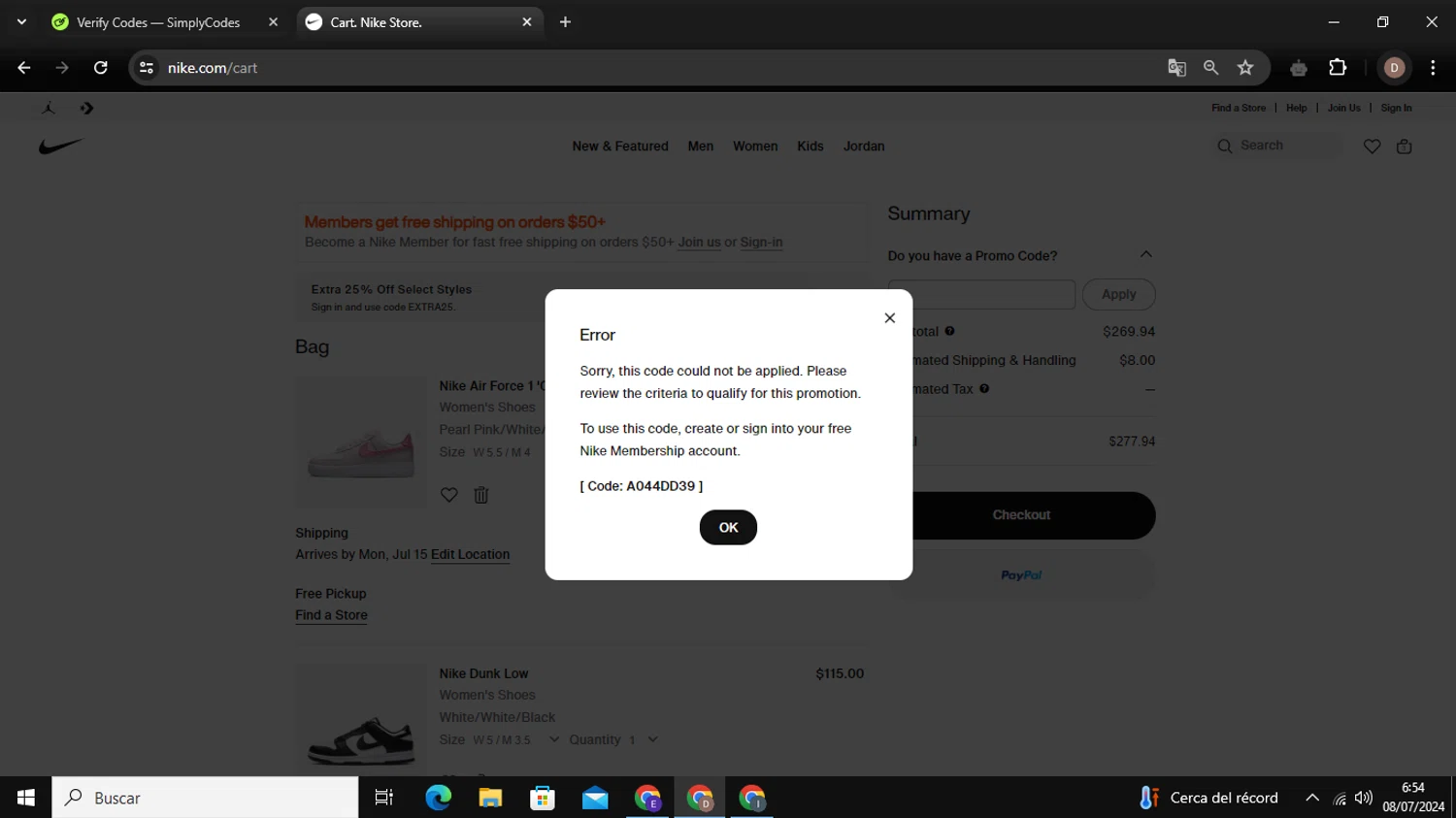Open Nike Dunk Low product thumbnail

(361, 720)
